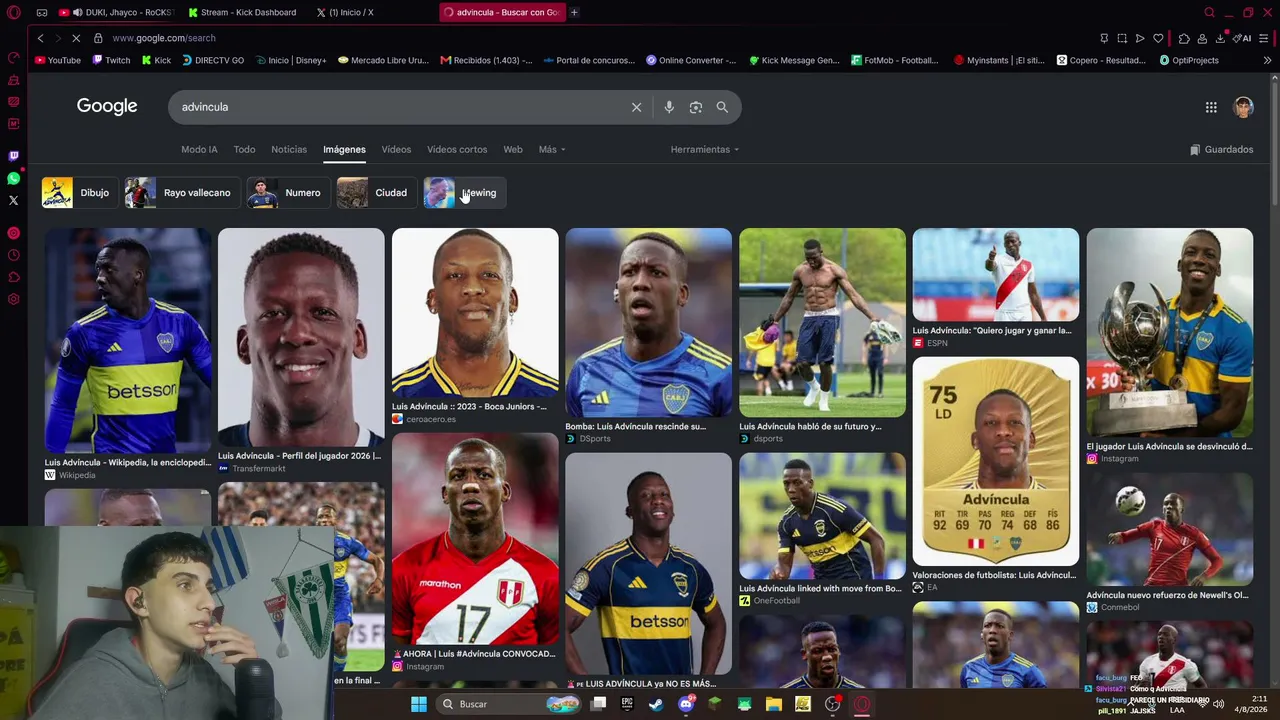Stop loading the current page
This screenshot has height=720, width=1280.
pos(77,38)
